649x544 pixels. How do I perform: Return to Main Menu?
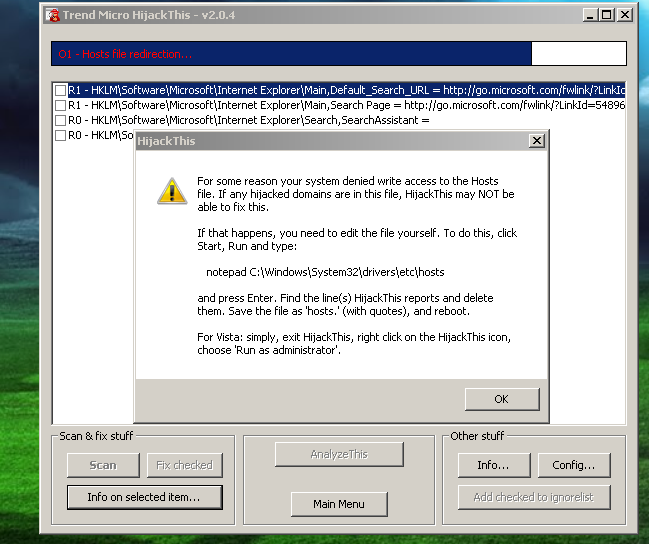[x=339, y=504]
